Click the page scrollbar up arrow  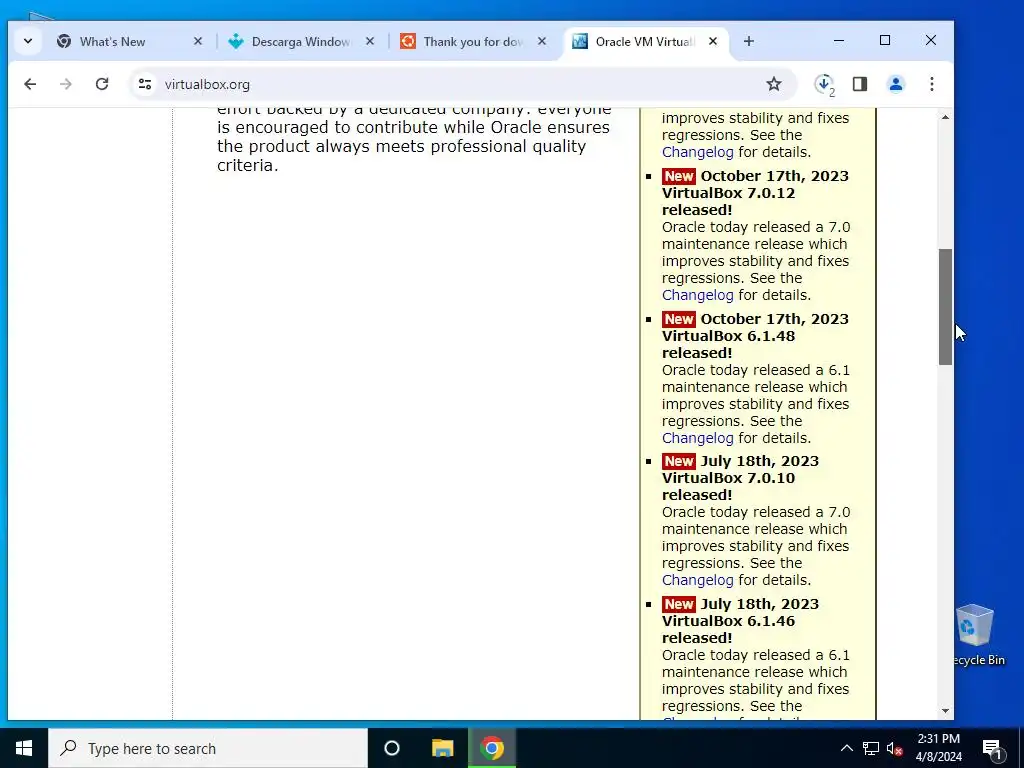click(x=945, y=118)
